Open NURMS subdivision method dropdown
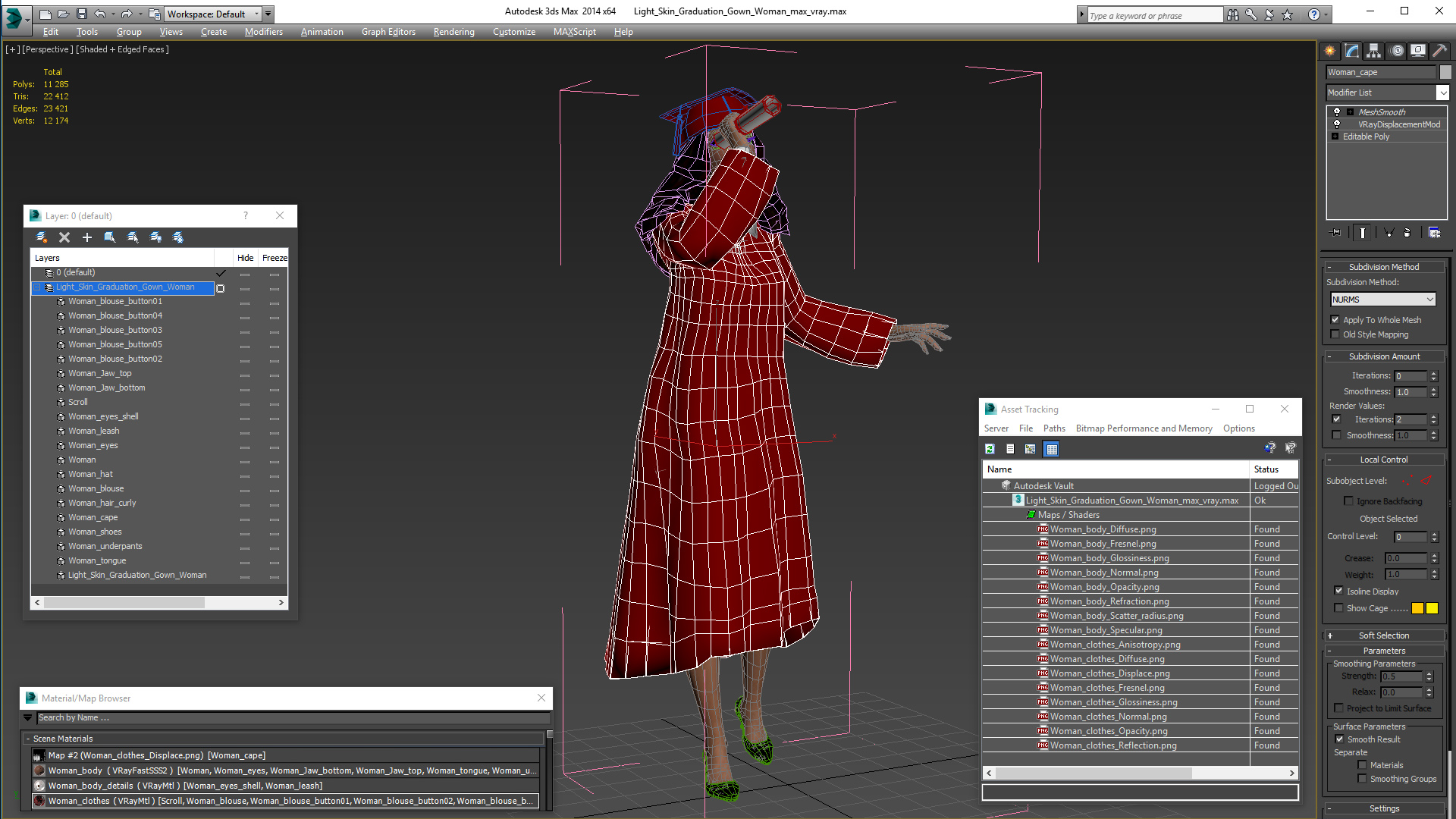The image size is (1456, 819). [1429, 300]
